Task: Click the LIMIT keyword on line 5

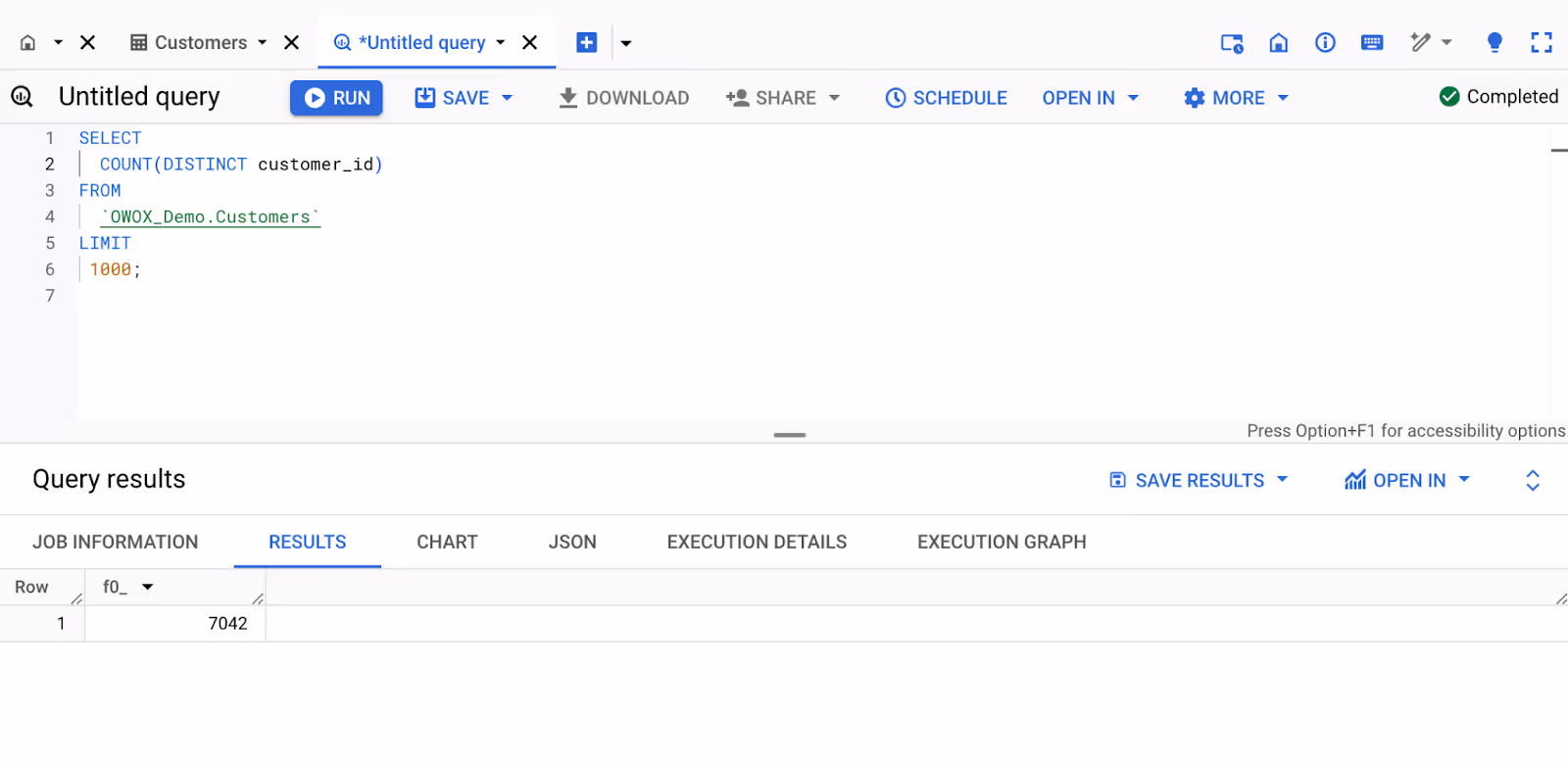Action: [105, 243]
